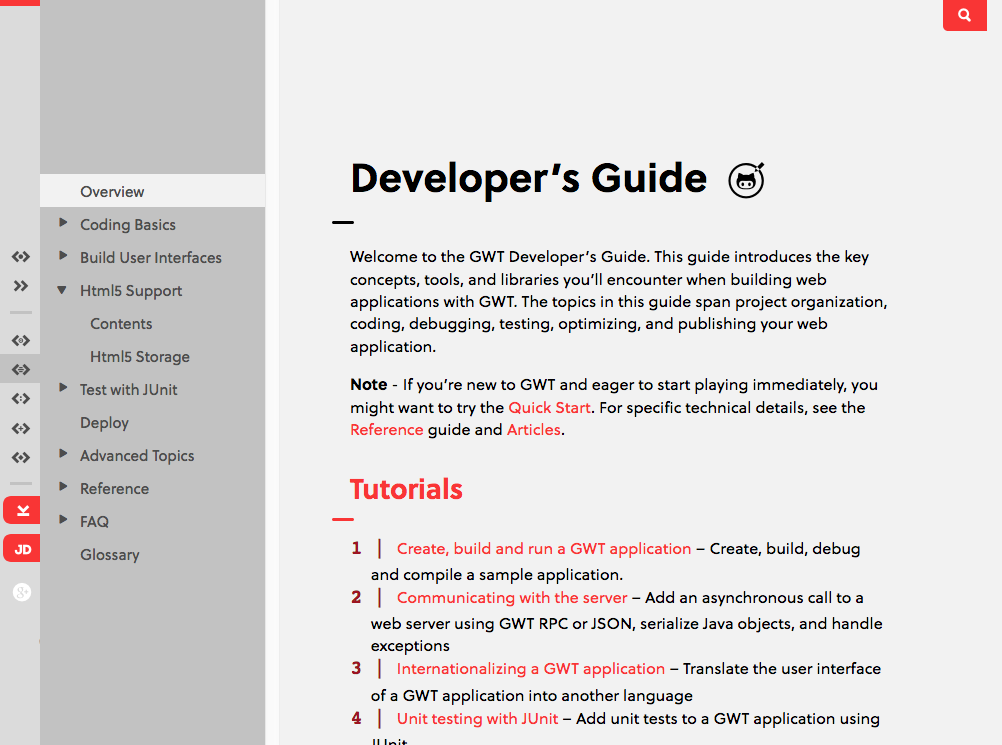
Task: Expand Build User Interfaces arrow
Action: click(x=63, y=257)
